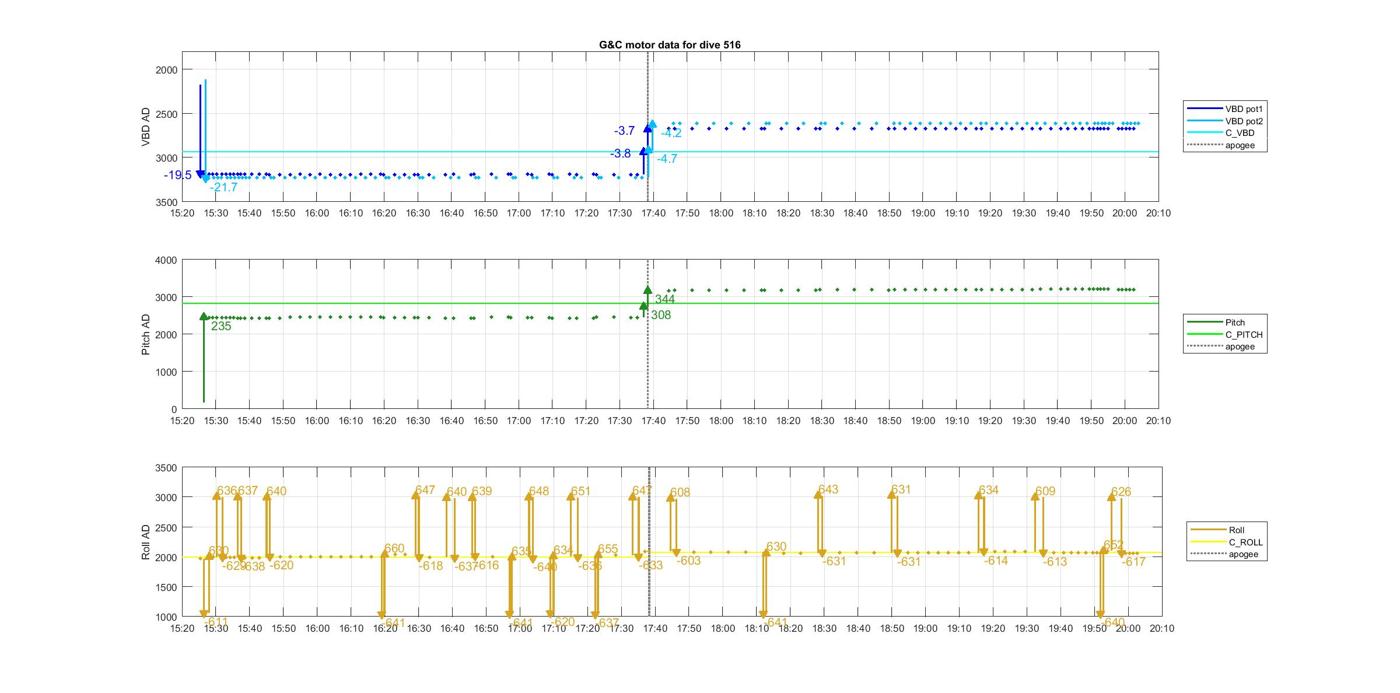Click the '-3.8' VBD data label
Image resolution: width=1400 pixels, height=693 pixels.
coord(621,154)
